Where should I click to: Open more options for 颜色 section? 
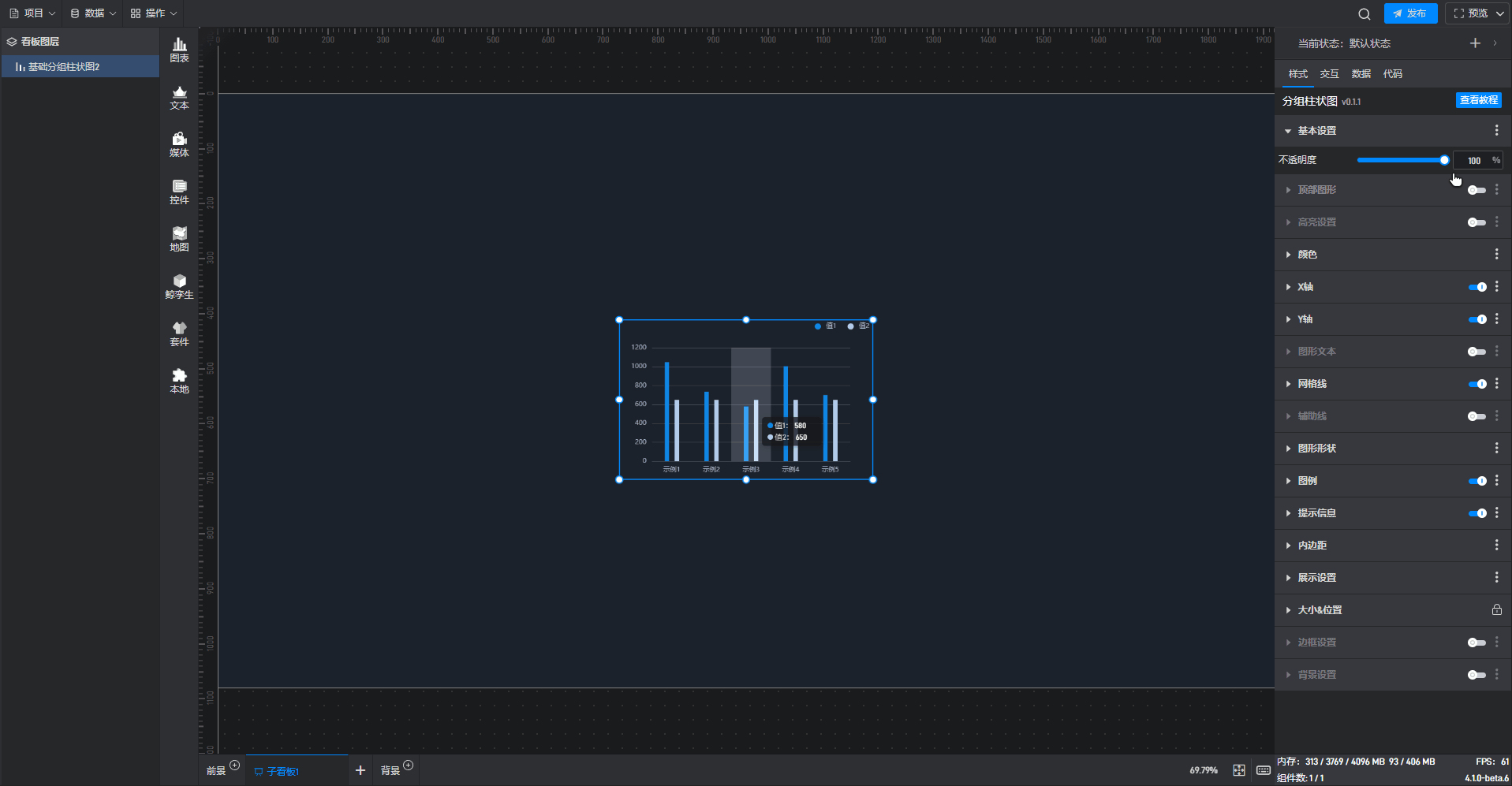pyautogui.click(x=1496, y=255)
